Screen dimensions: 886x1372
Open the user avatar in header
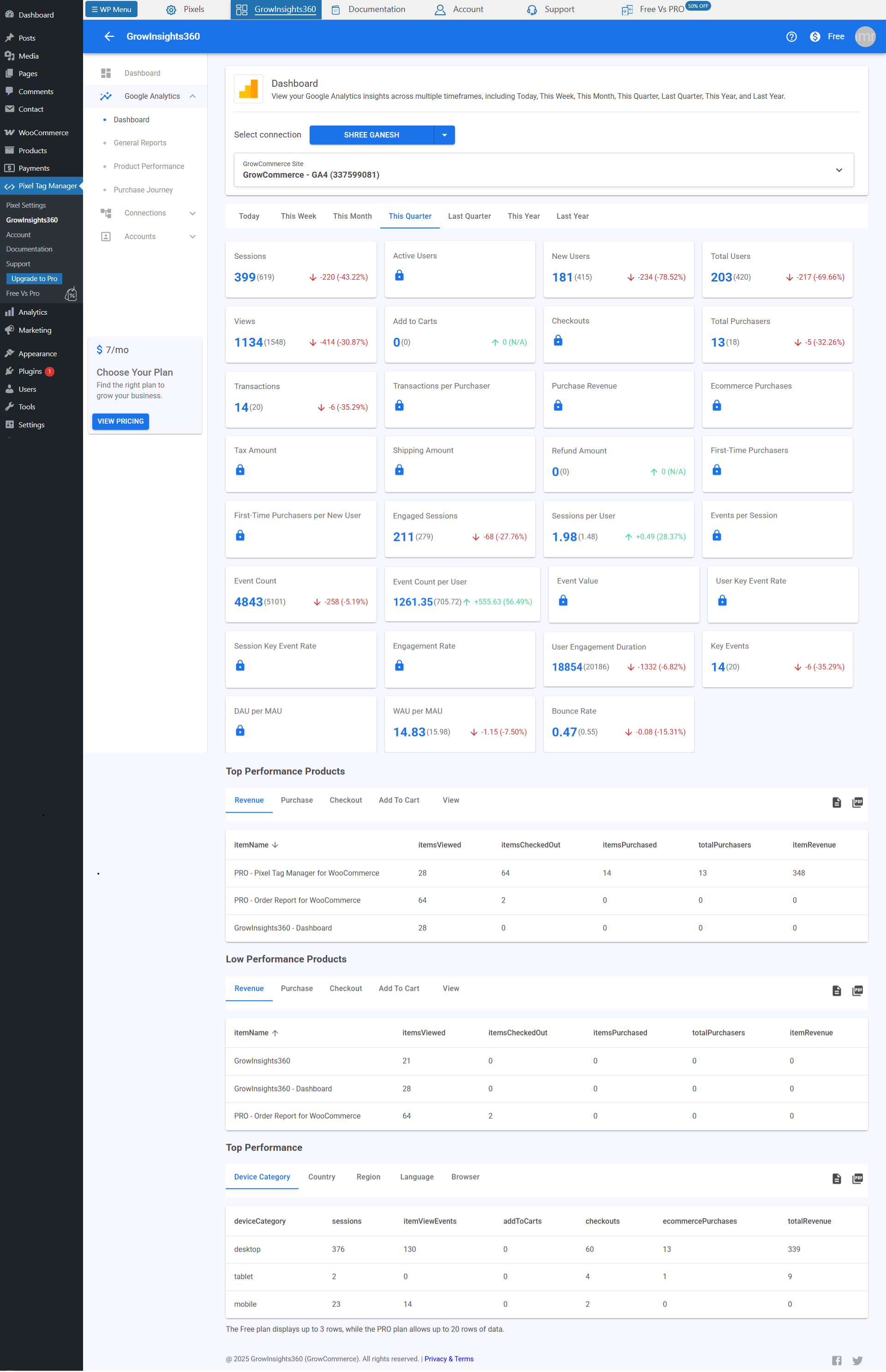tap(865, 36)
